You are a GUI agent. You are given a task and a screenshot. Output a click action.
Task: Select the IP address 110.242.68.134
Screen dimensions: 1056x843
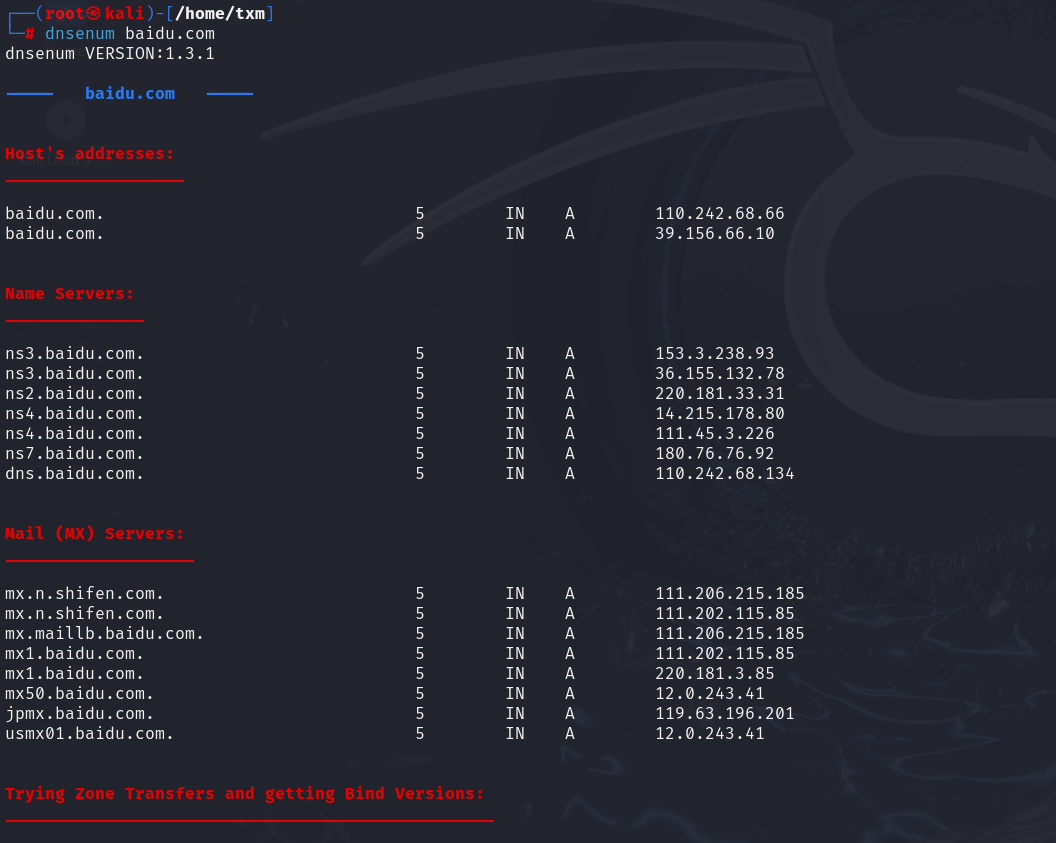click(725, 474)
